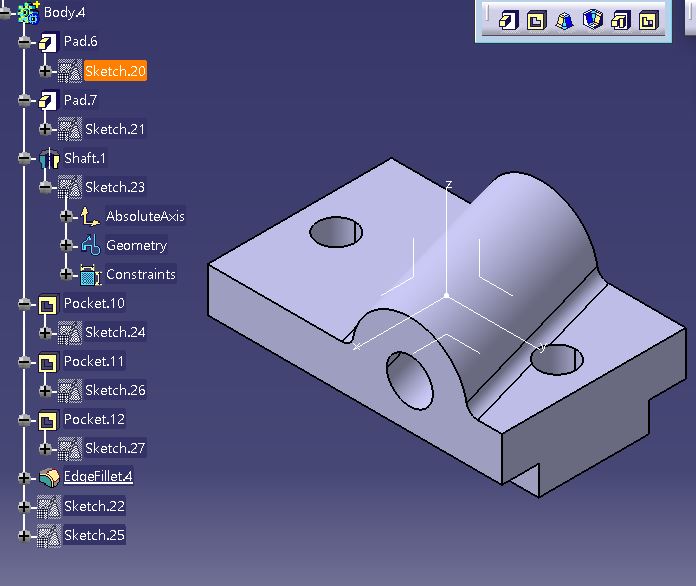The height and width of the screenshot is (586, 696).
Task: Click the blue bell-shaped toolbar icon
Action: (564, 20)
